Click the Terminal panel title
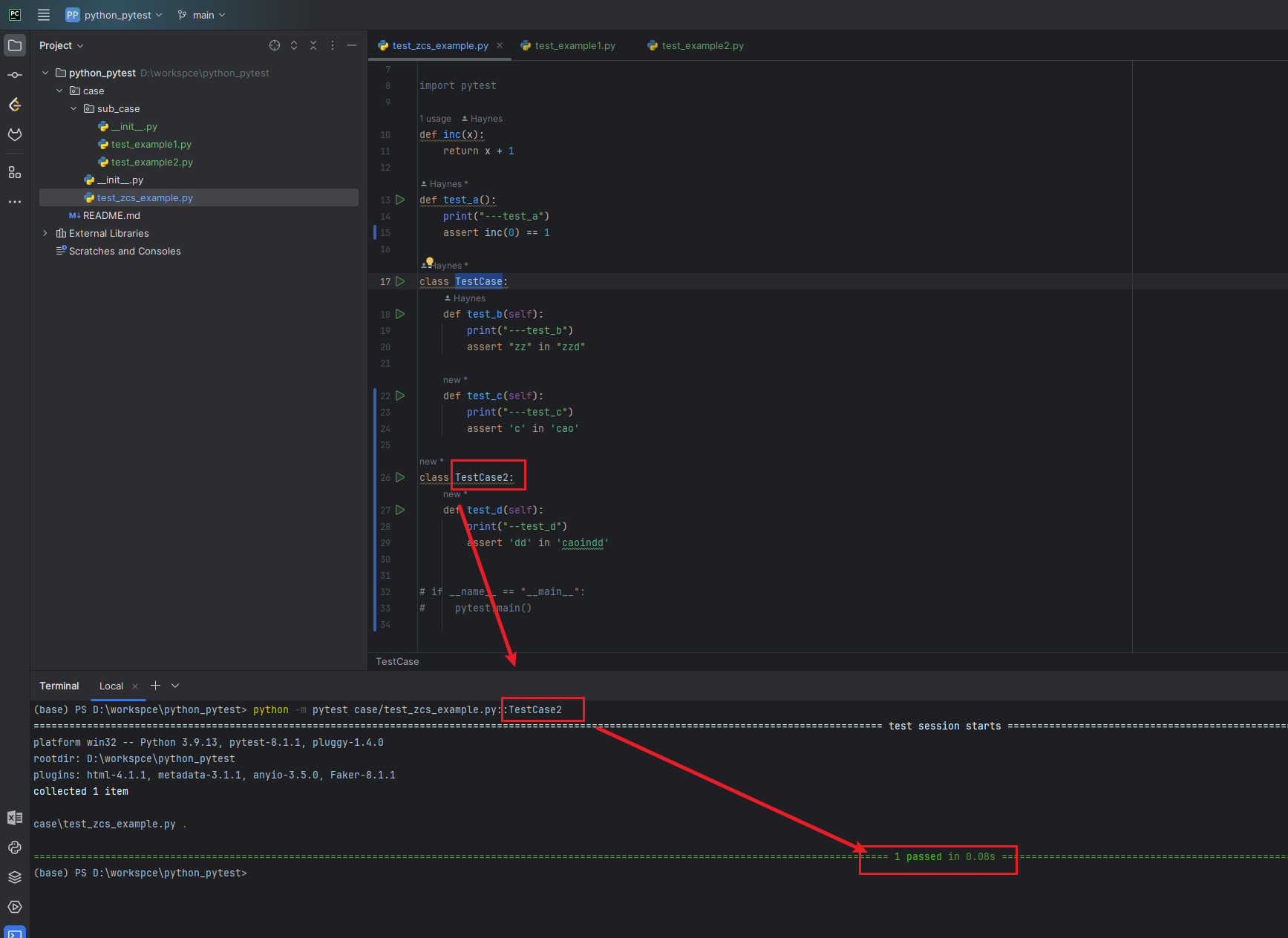1288x938 pixels. (59, 686)
